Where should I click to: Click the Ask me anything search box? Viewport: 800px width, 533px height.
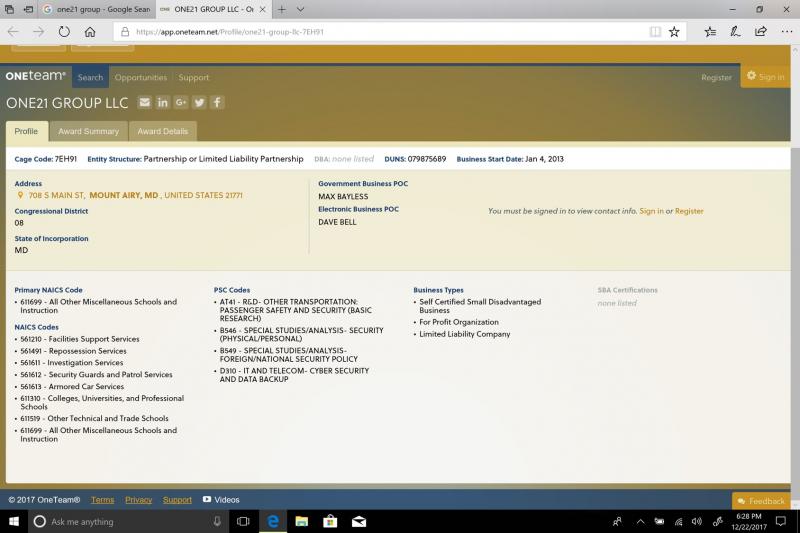coord(128,521)
